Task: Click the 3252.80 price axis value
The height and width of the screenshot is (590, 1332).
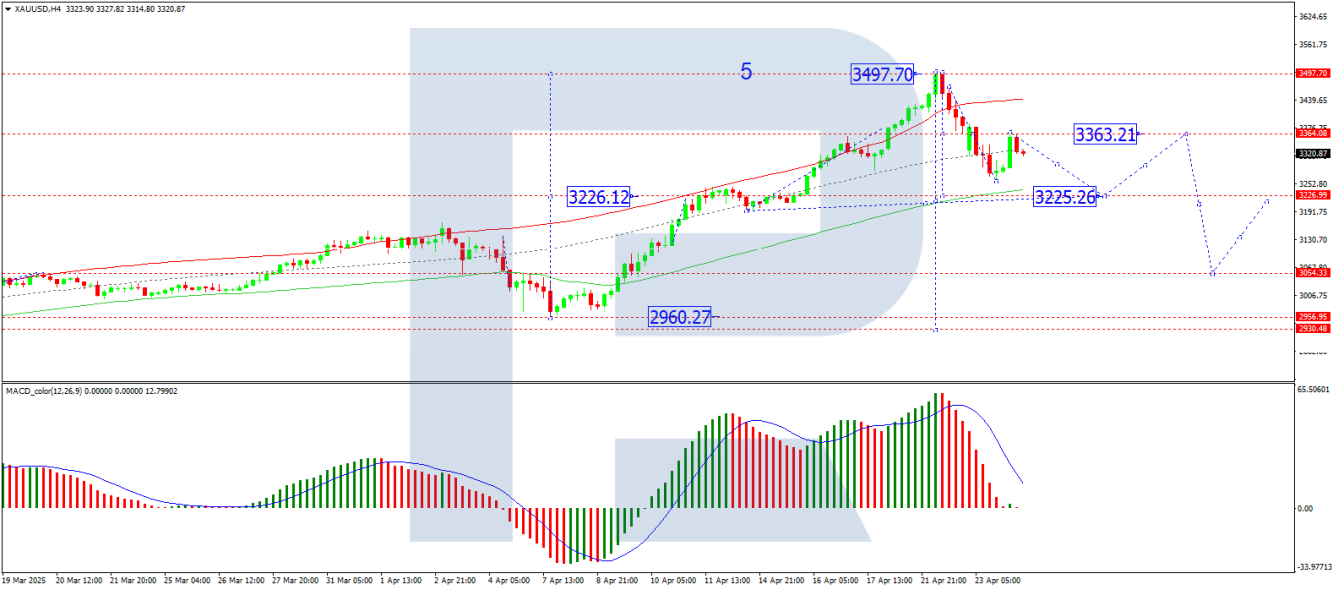Action: (x=1312, y=184)
